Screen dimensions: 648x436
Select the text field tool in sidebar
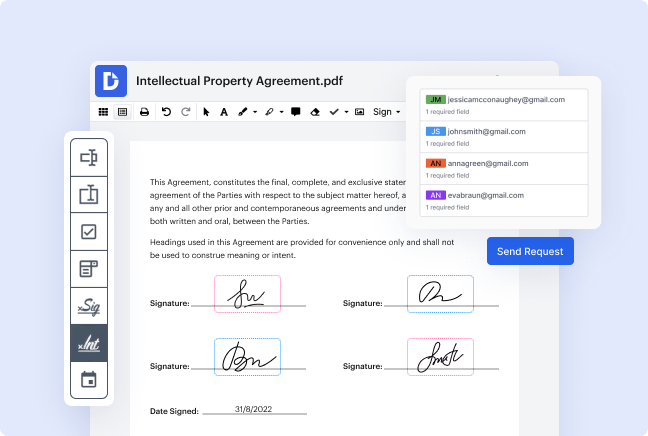[88, 157]
